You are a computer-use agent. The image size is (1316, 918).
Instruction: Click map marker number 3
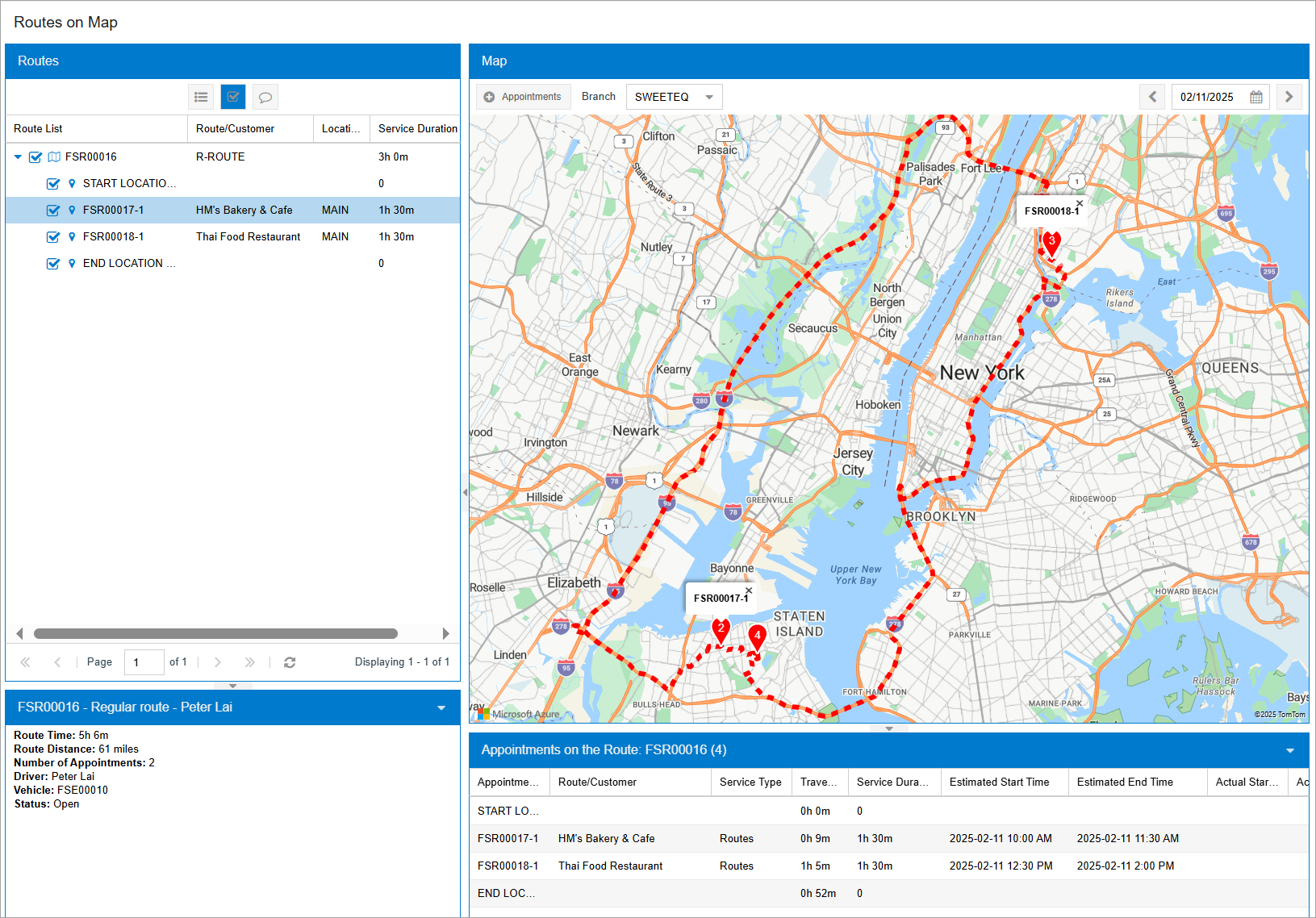(x=1051, y=243)
